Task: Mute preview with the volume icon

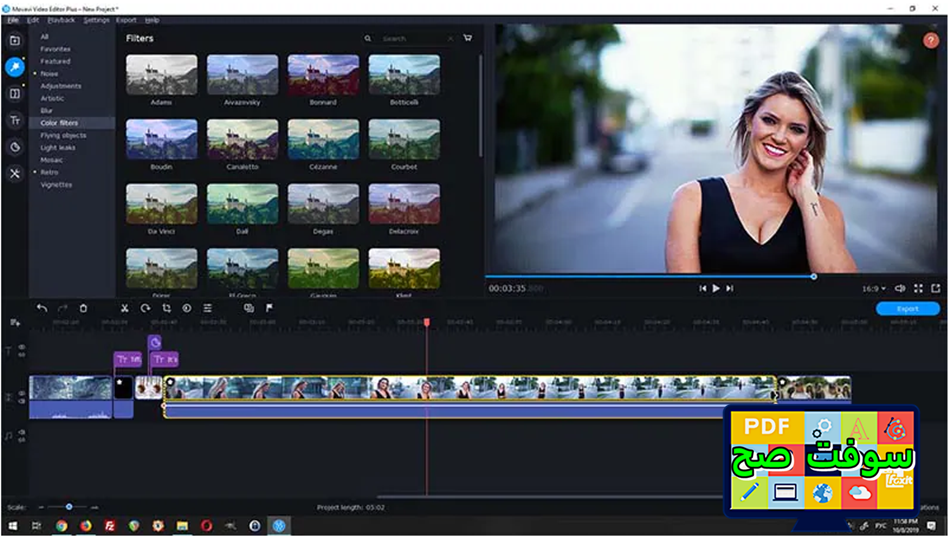Action: coord(900,289)
